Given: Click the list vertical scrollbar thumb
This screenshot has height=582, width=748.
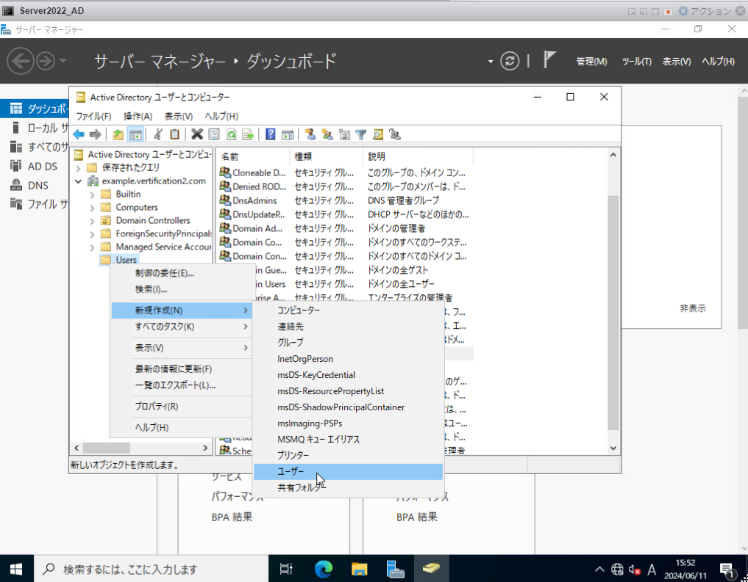Looking at the screenshot, I should pyautogui.click(x=613, y=312).
